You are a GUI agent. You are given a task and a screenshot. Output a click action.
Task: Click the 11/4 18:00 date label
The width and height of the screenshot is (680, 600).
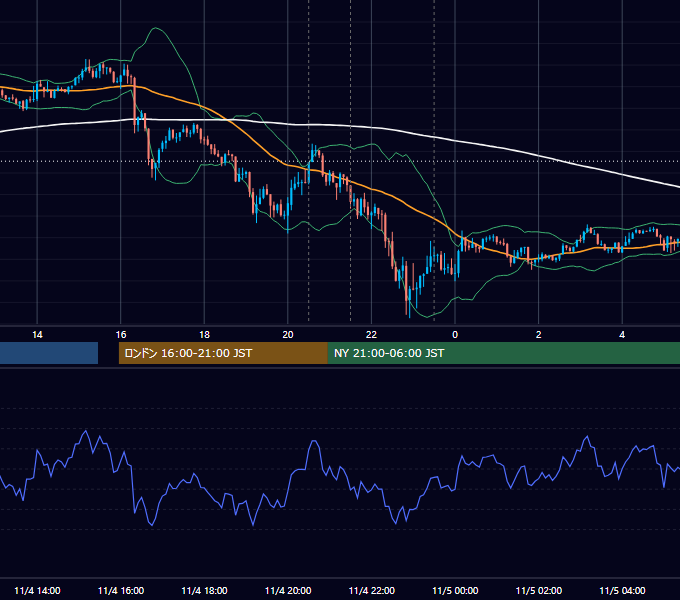click(204, 590)
